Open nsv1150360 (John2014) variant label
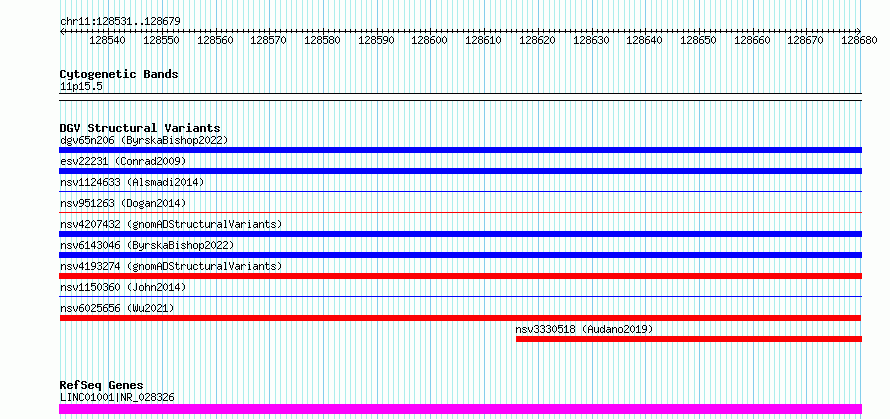Screen dimensions: 890x419 click(x=123, y=287)
